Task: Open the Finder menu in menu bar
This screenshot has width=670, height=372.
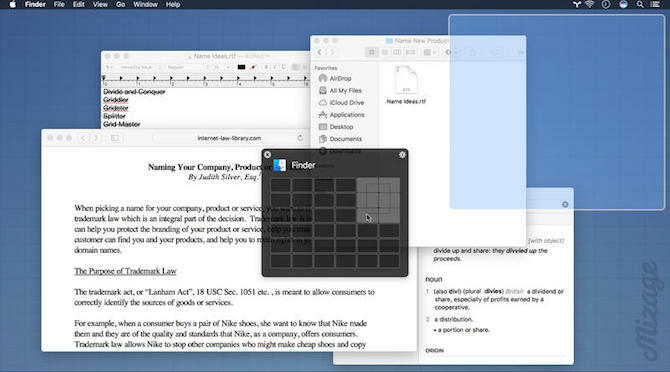Action: [35, 4]
